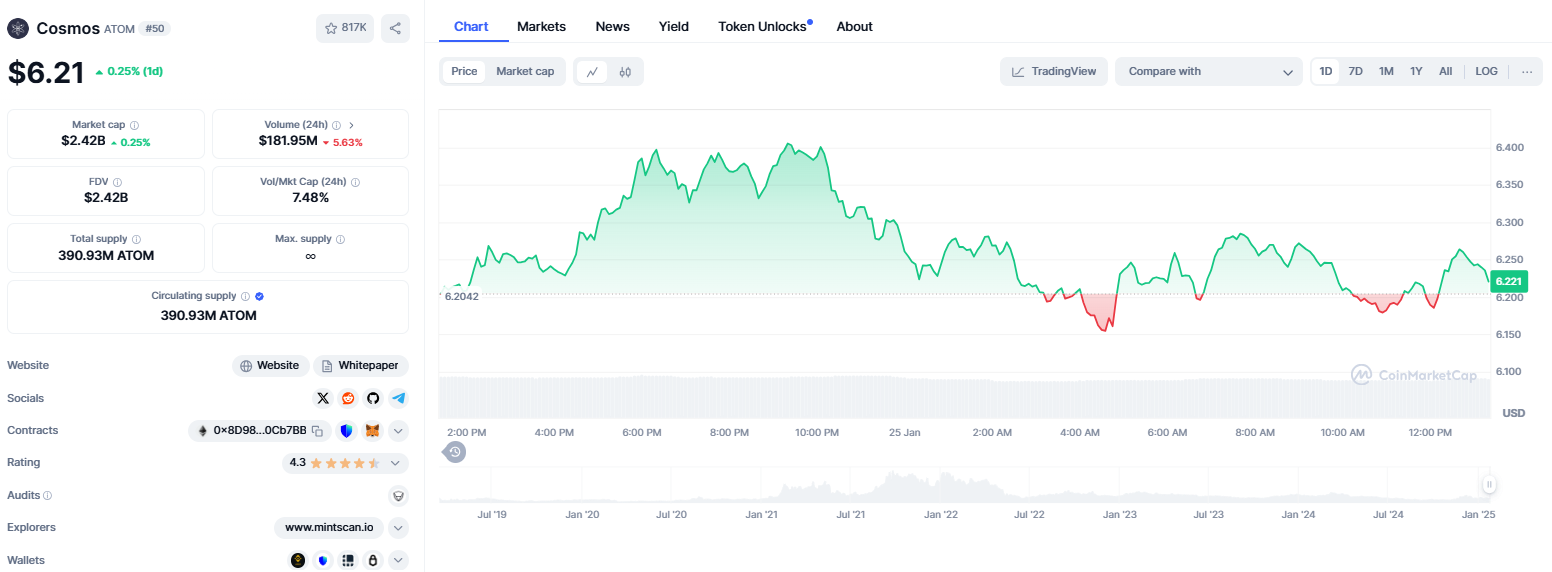Select the 1M time range

click(x=1386, y=71)
